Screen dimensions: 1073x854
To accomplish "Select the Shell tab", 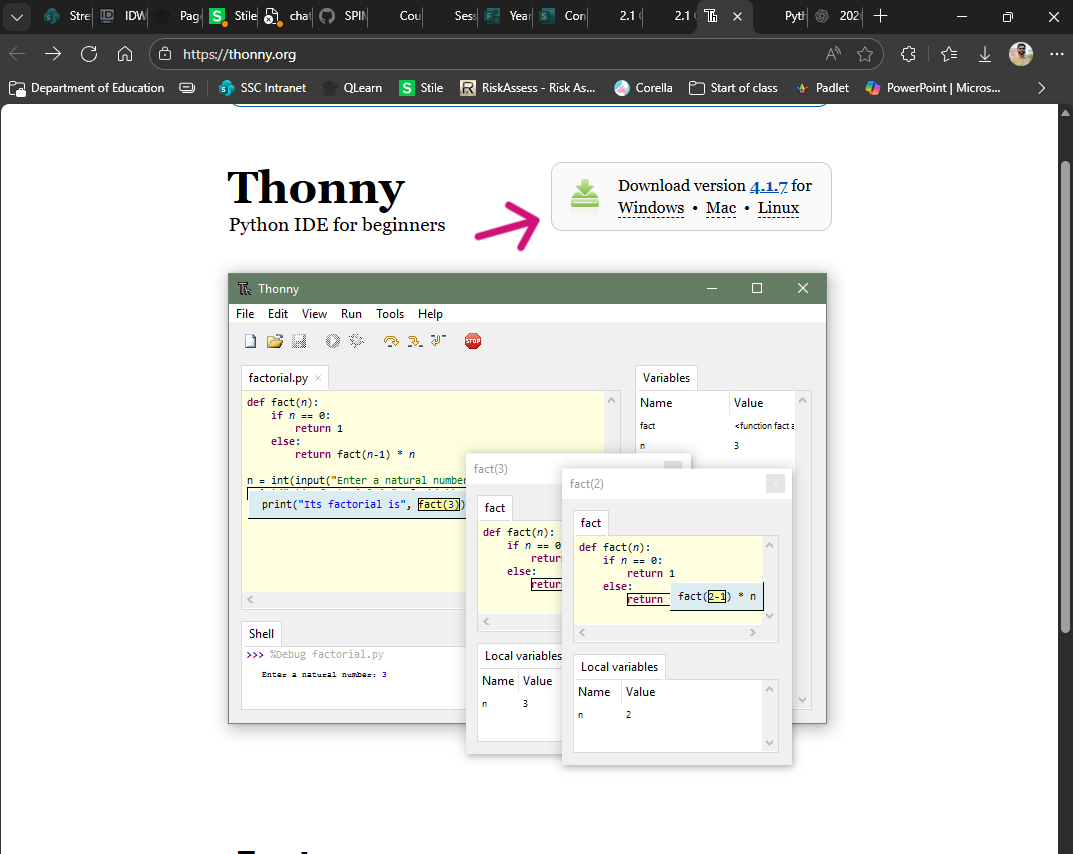I will point(261,633).
